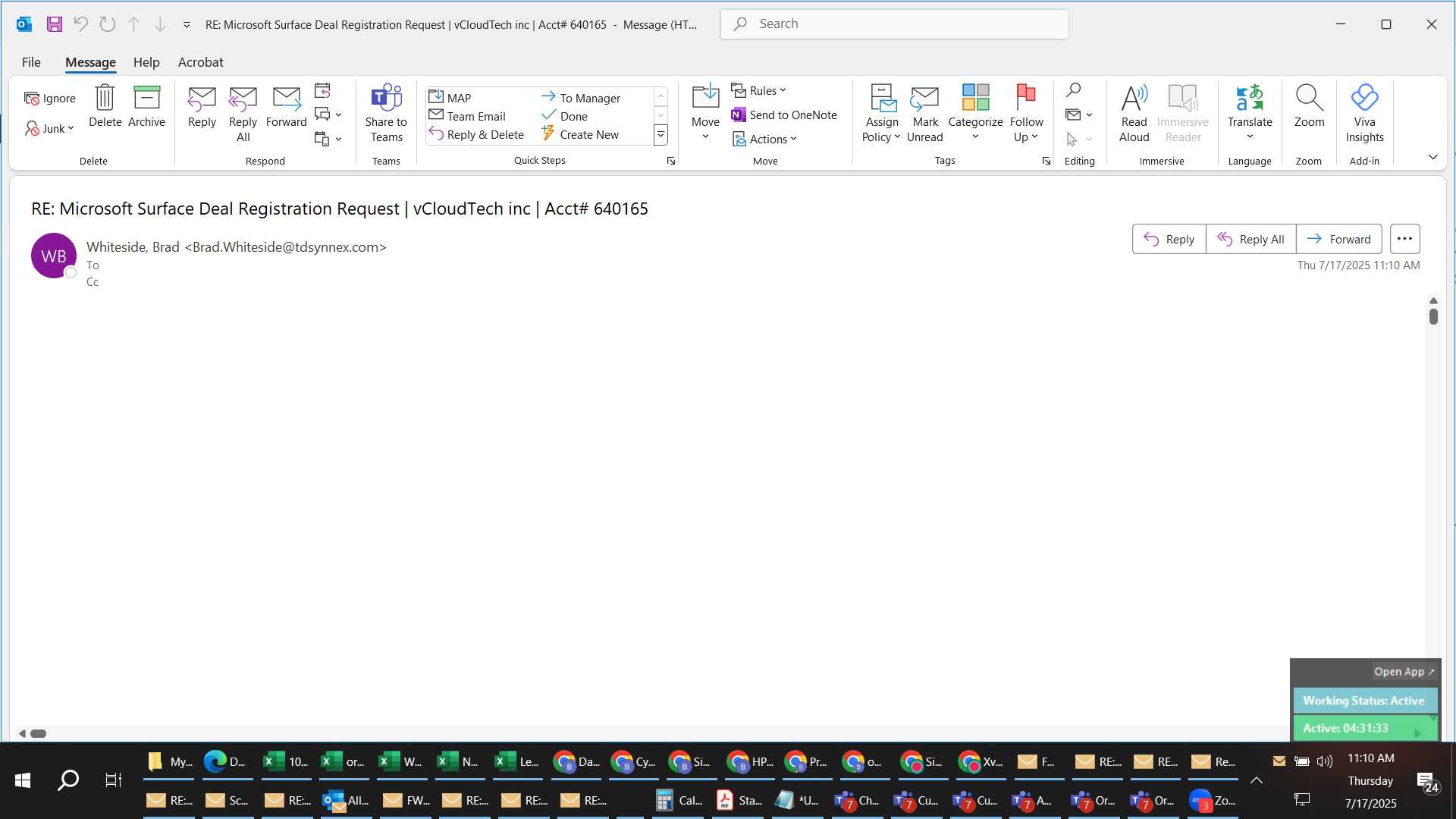Expand the Junk dropdown

point(50,128)
